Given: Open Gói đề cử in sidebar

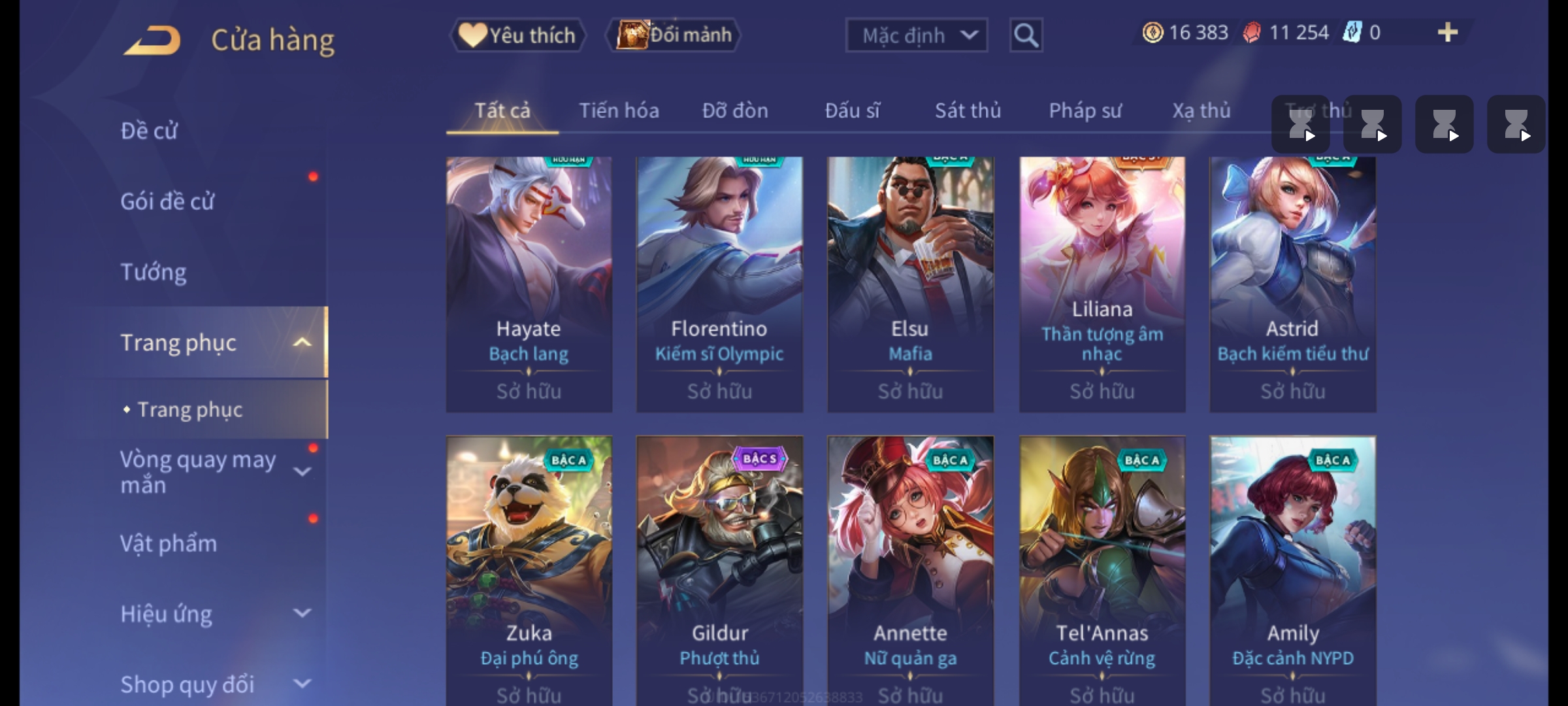Looking at the screenshot, I should [167, 201].
